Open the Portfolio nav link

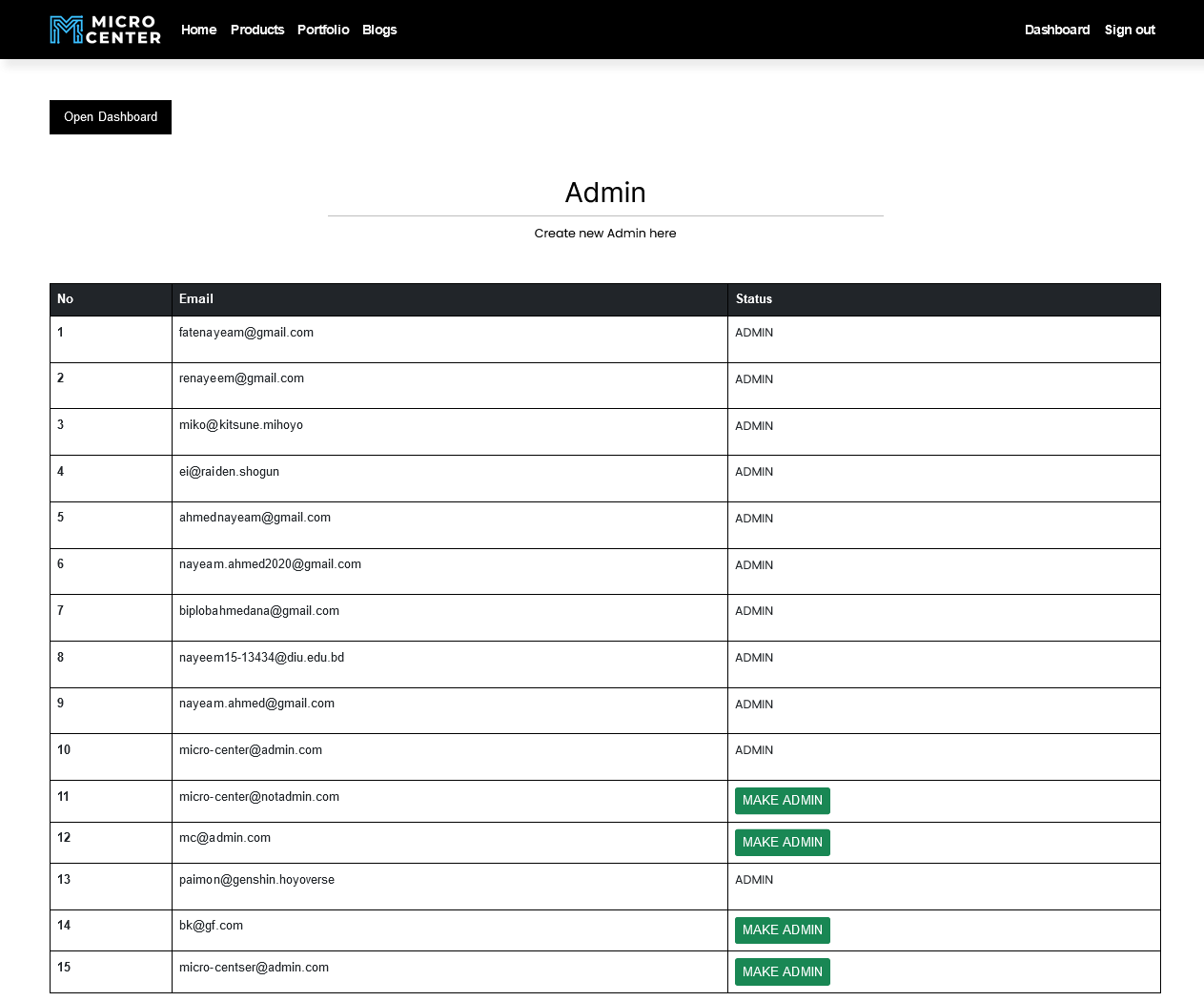pyautogui.click(x=323, y=30)
